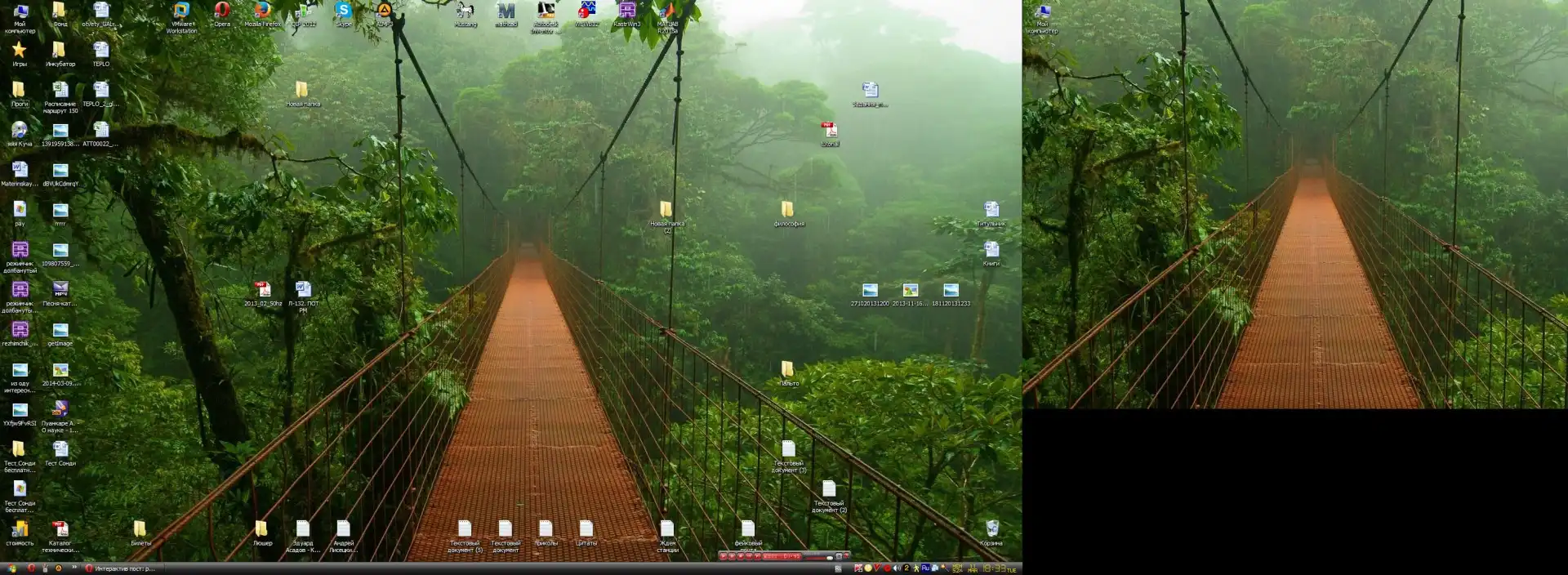The image size is (1568, 575).
Task: Open the Л-132. ПОТ РМ Word document
Action: 303,297
